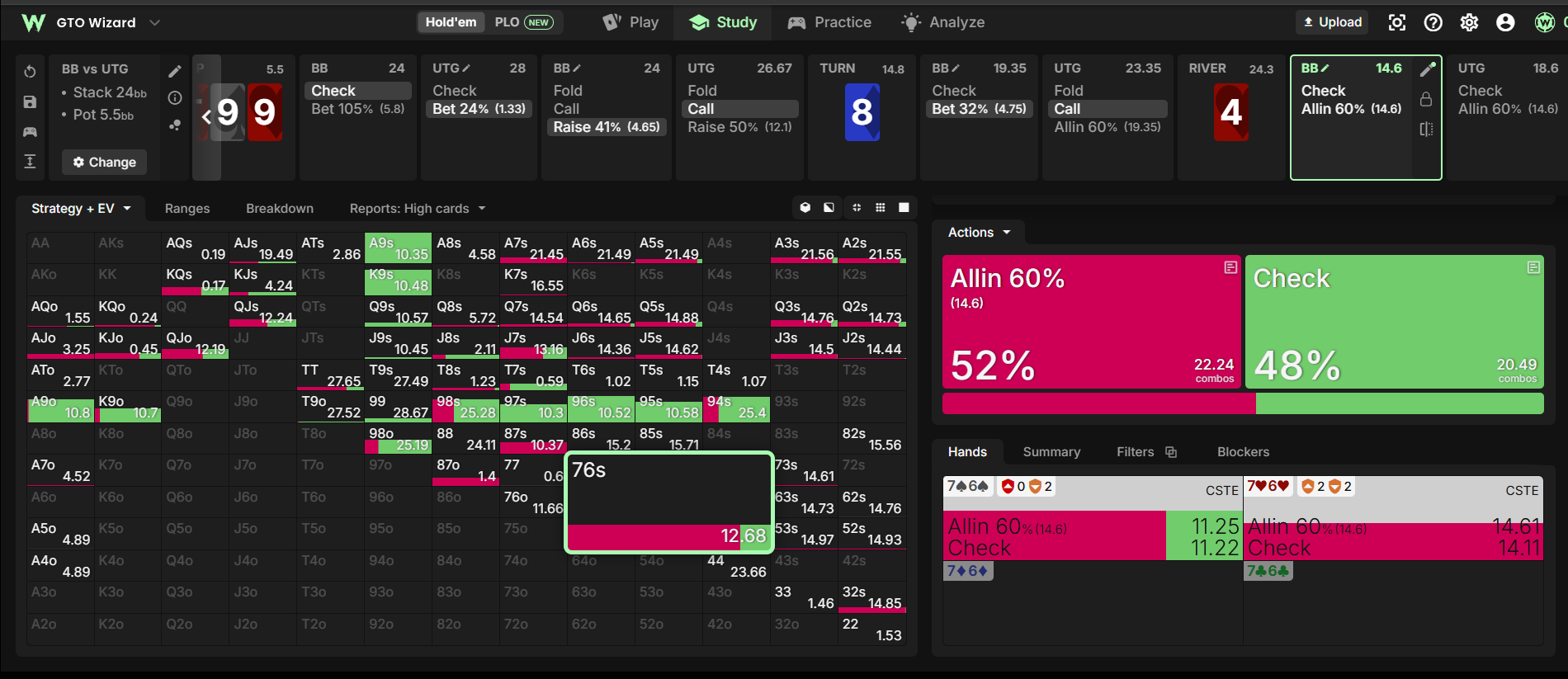Click the color picker pencil in BB 14.6 card
The image size is (1568, 679).
[x=1427, y=69]
